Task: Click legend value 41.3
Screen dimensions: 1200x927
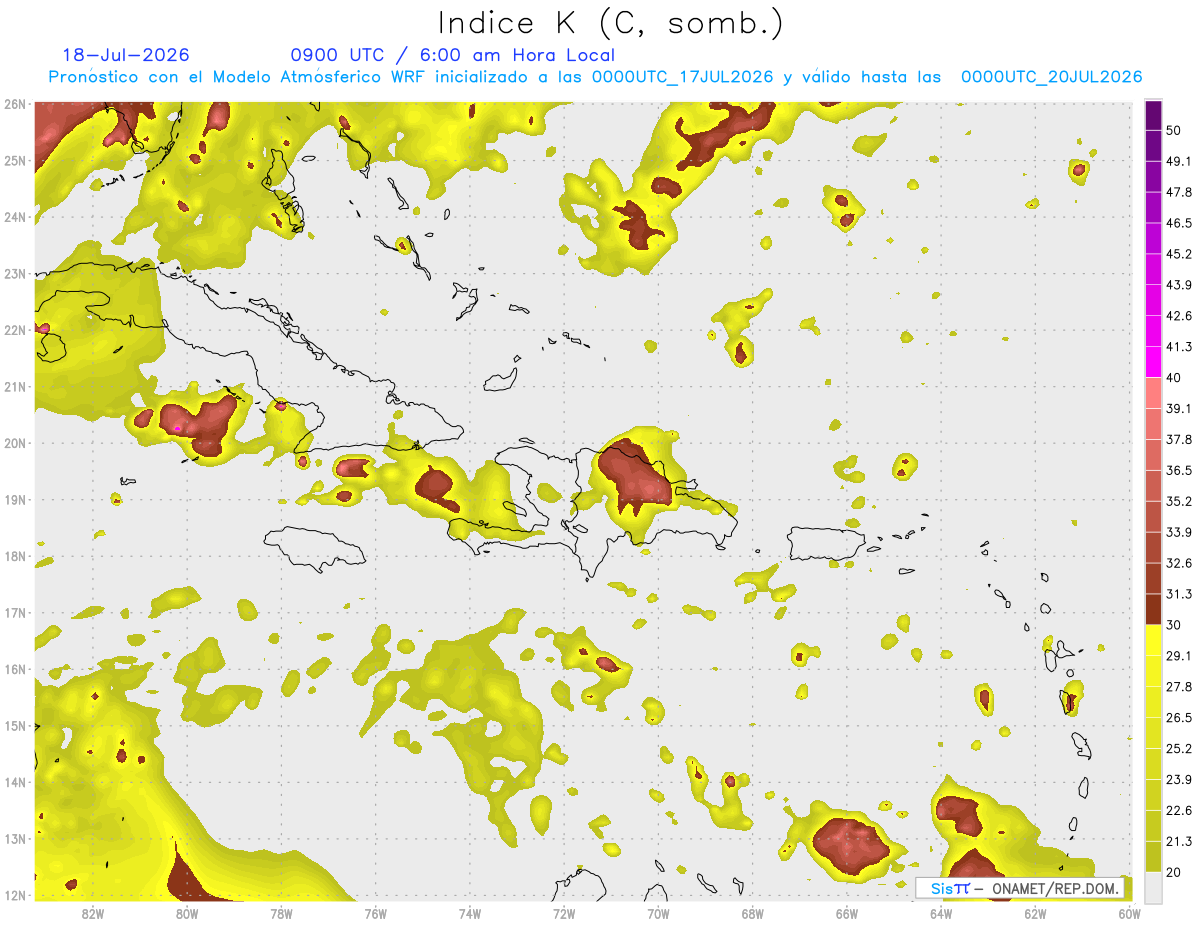Action: pyautogui.click(x=1178, y=347)
